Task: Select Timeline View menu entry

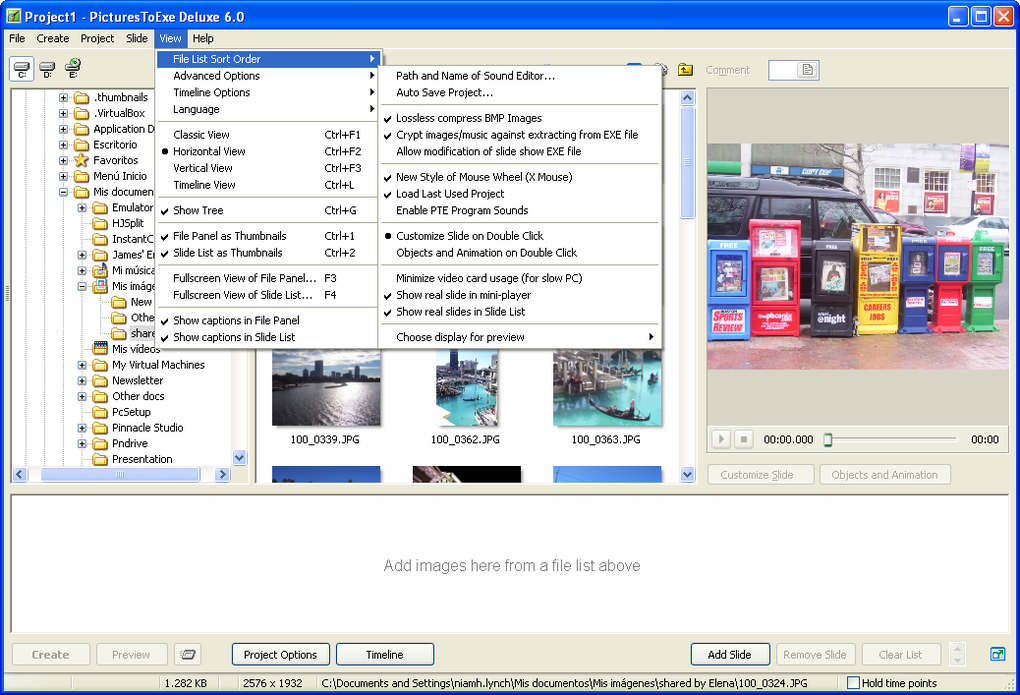Action: pos(267,185)
